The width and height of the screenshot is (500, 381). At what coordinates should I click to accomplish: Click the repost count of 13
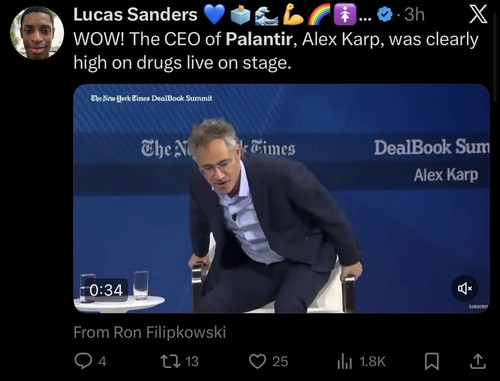(x=192, y=362)
